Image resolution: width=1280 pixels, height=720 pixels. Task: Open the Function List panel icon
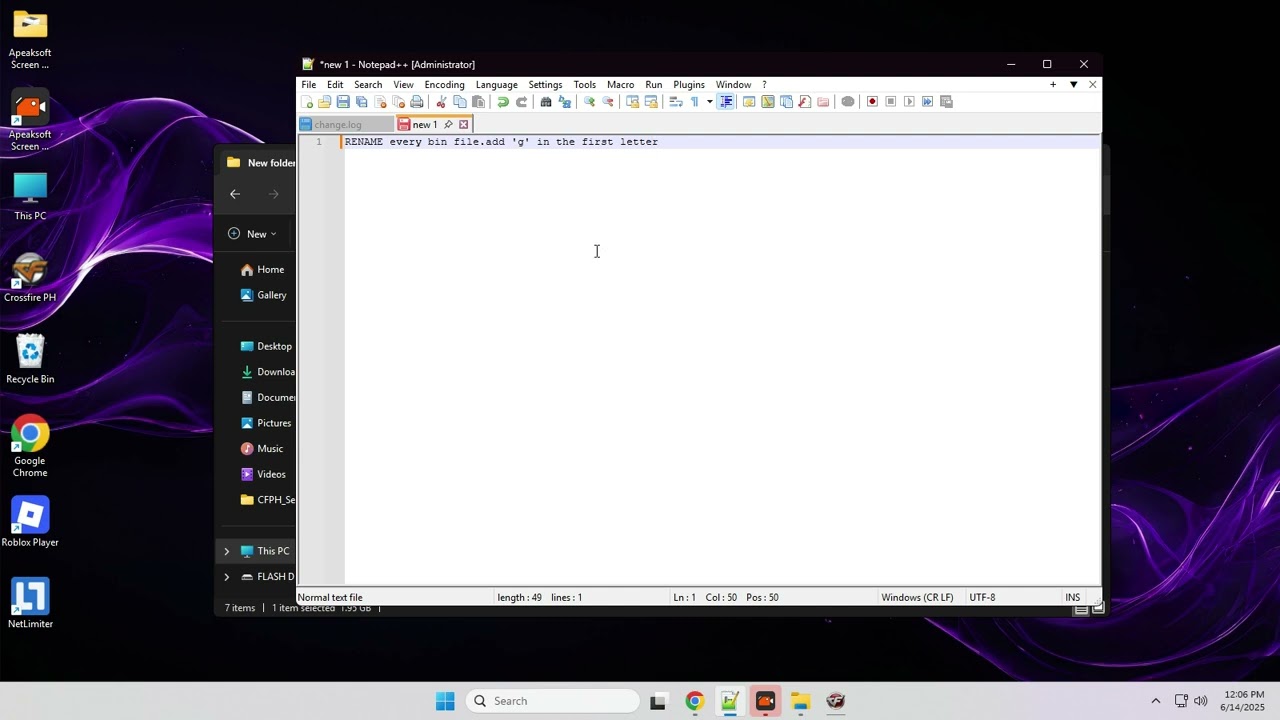pos(804,102)
